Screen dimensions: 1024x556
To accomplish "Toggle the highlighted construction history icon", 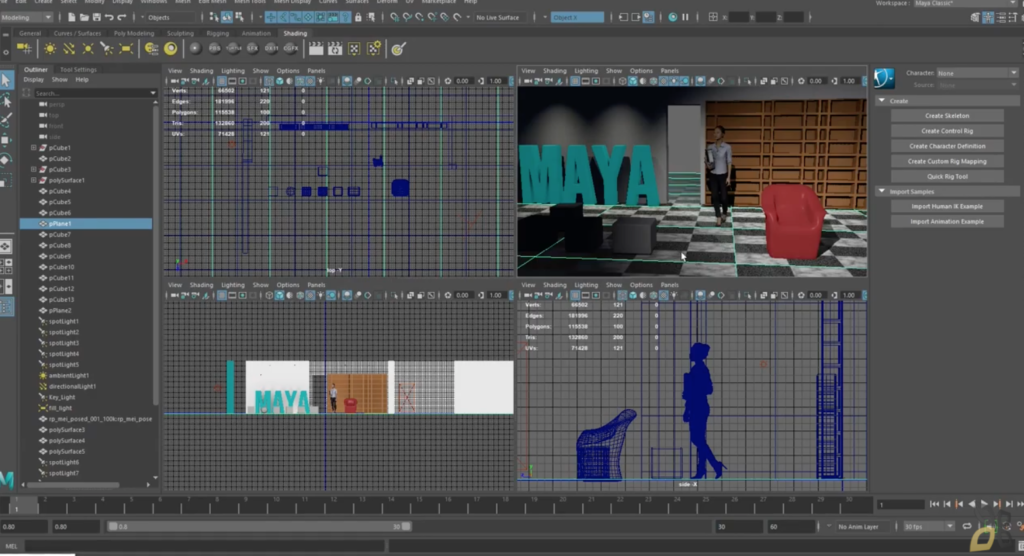I will click(x=648, y=18).
